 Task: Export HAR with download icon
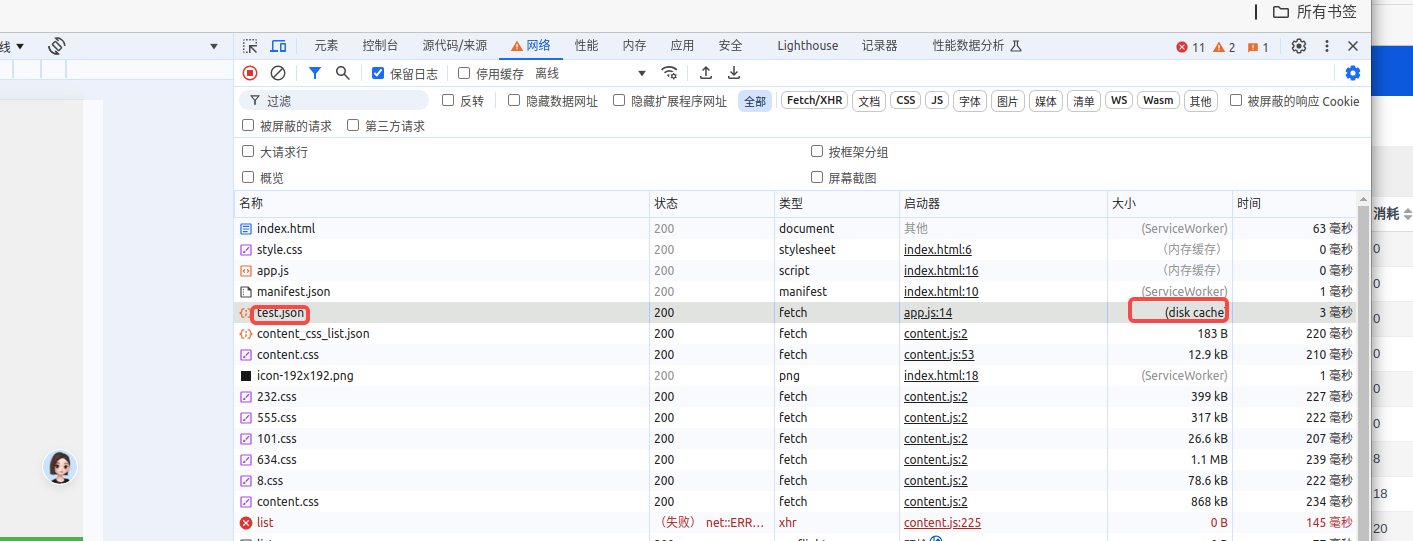tap(734, 73)
